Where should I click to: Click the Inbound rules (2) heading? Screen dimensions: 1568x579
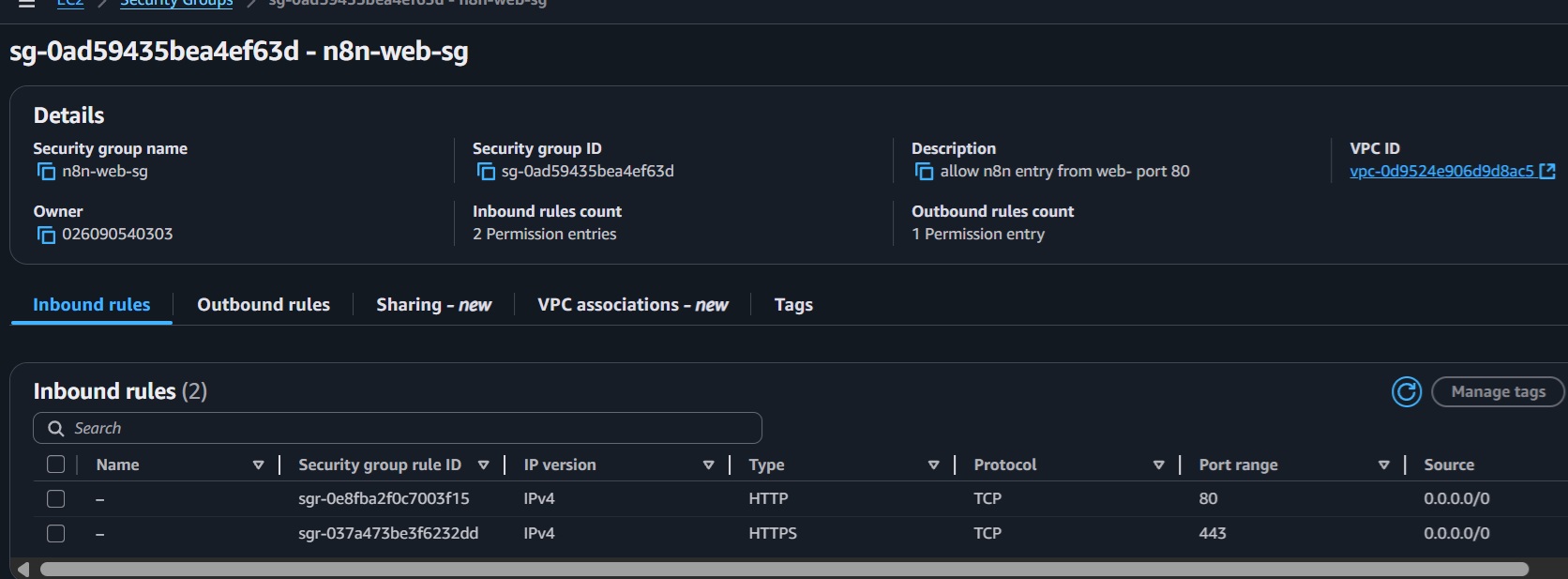point(120,390)
